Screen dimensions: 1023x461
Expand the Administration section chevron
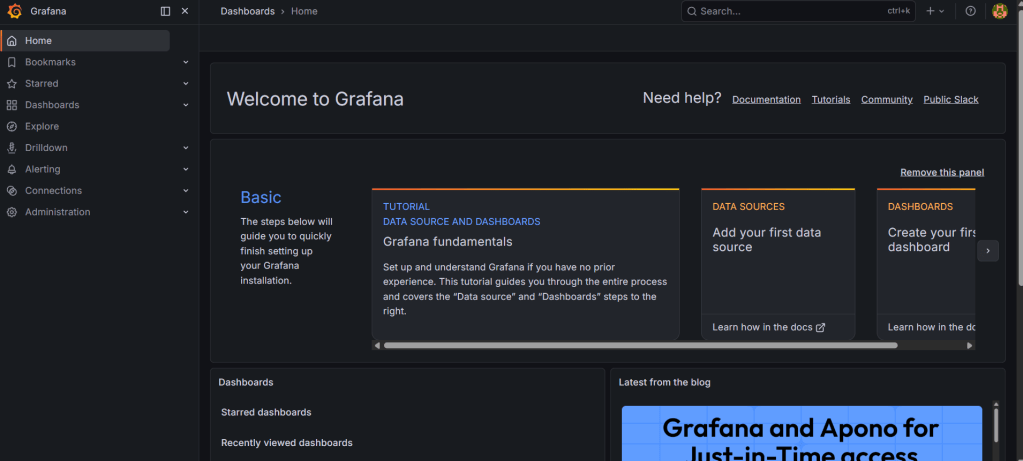pos(185,212)
